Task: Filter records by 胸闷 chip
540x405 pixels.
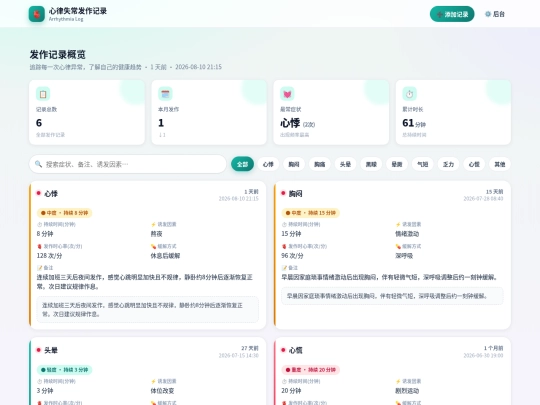Action: [294, 164]
